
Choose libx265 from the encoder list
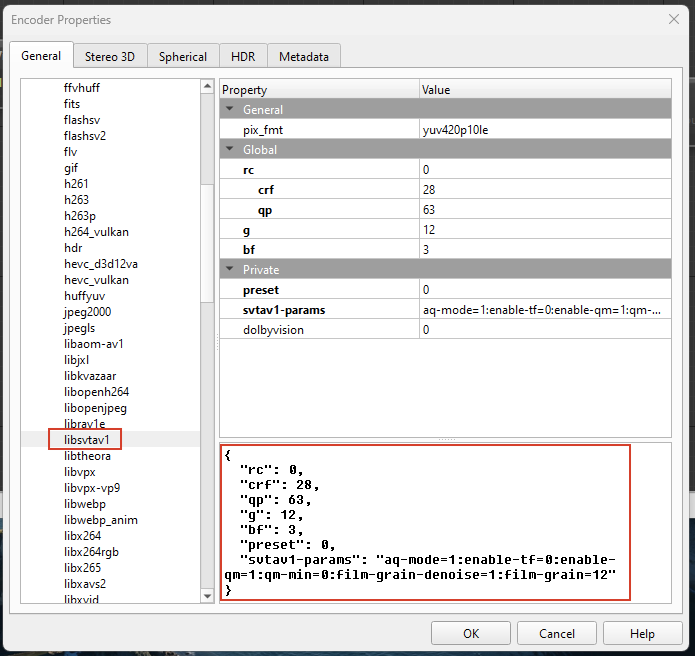[x=84, y=568]
